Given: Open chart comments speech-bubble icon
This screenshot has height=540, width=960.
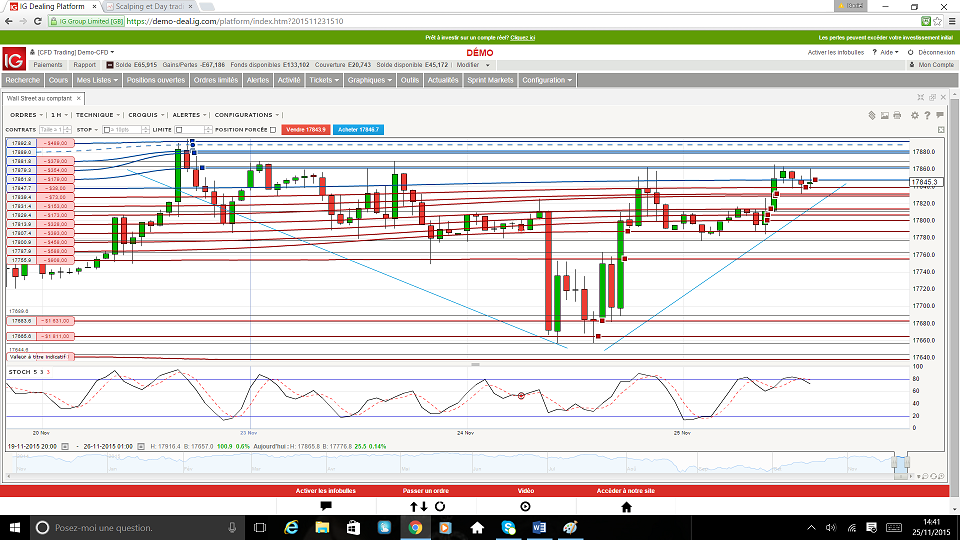Looking at the screenshot, I should 940,115.
